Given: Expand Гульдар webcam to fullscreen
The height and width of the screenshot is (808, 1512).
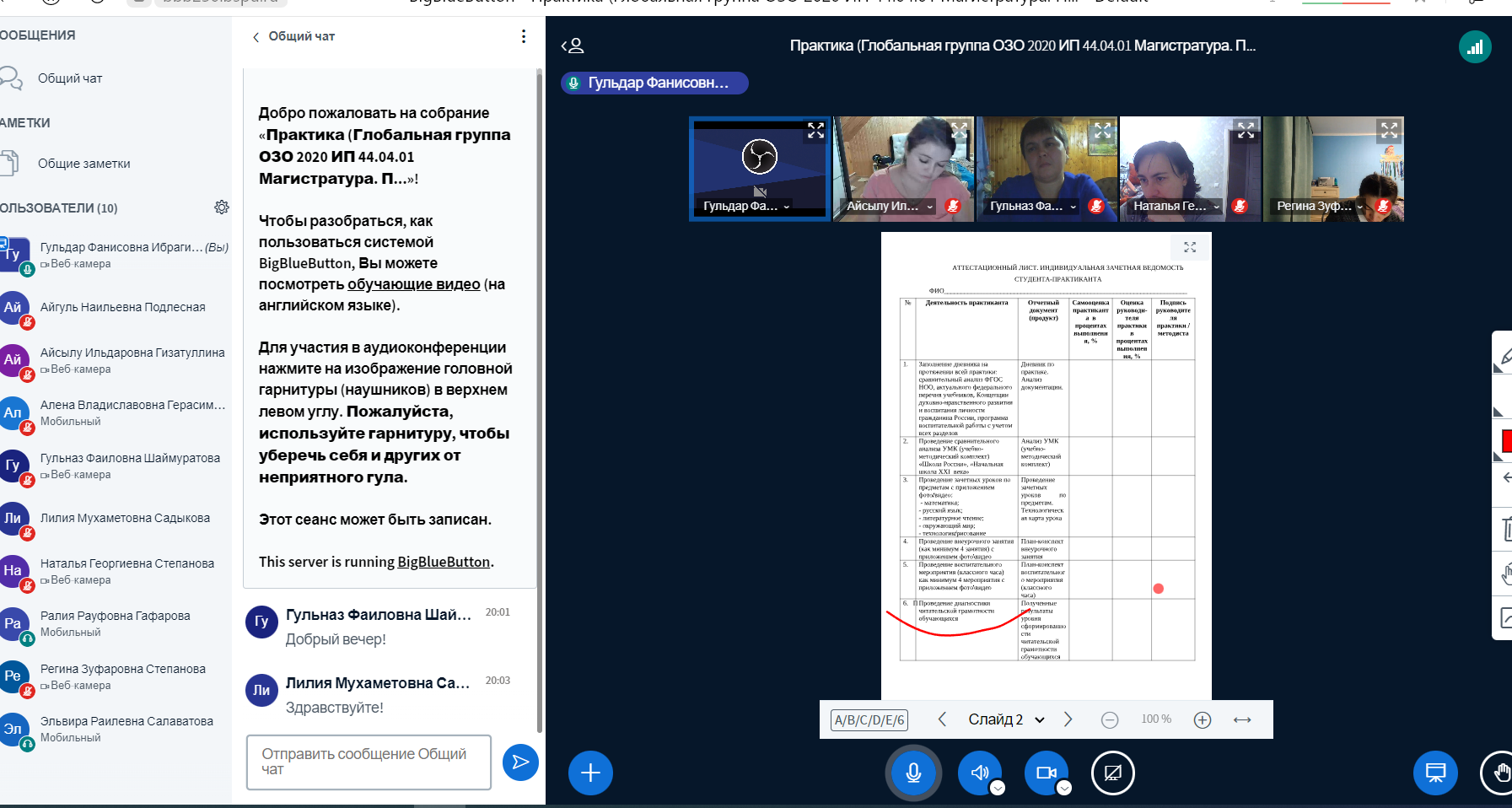Looking at the screenshot, I should [x=815, y=131].
